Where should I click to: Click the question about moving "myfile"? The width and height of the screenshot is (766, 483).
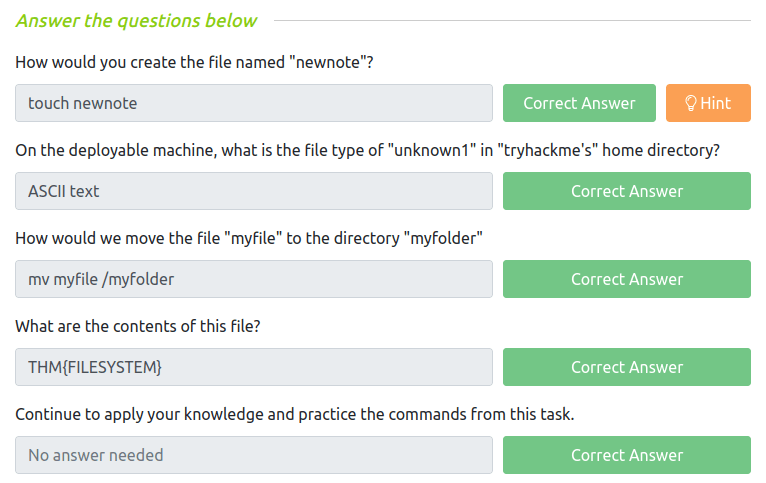coord(249,238)
